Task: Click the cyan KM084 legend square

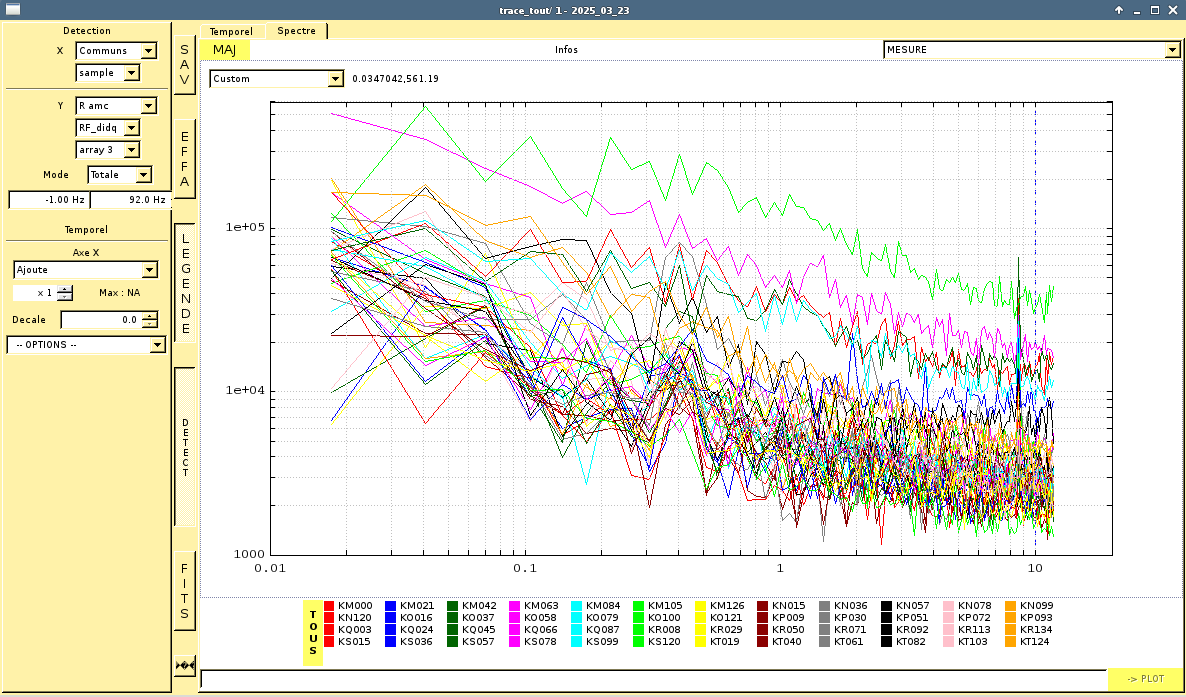Action: pyautogui.click(x=577, y=606)
